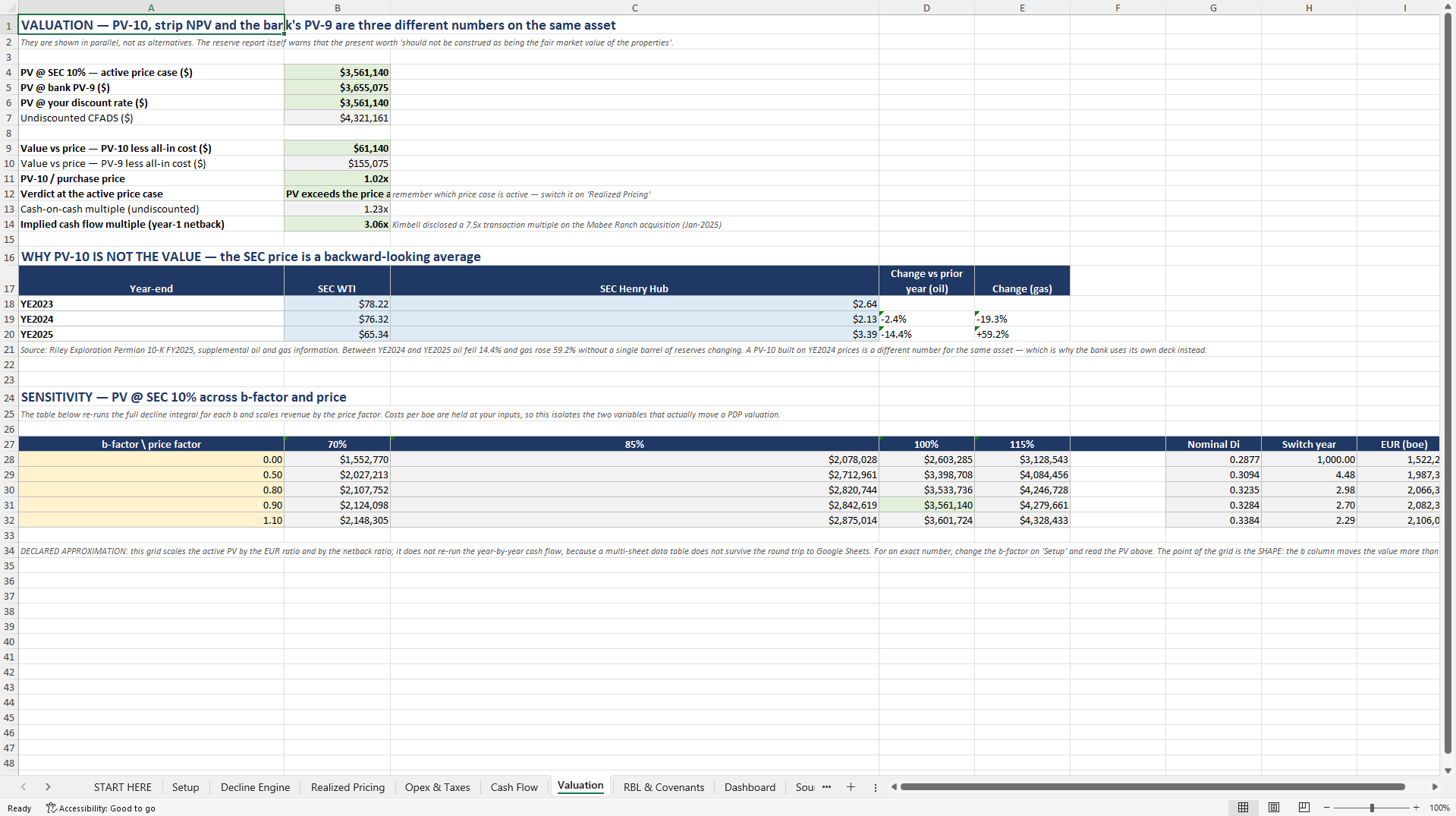Viewport: 1456px width, 816px height.
Task: Click the Nominal Di header cell
Action: tap(1213, 444)
